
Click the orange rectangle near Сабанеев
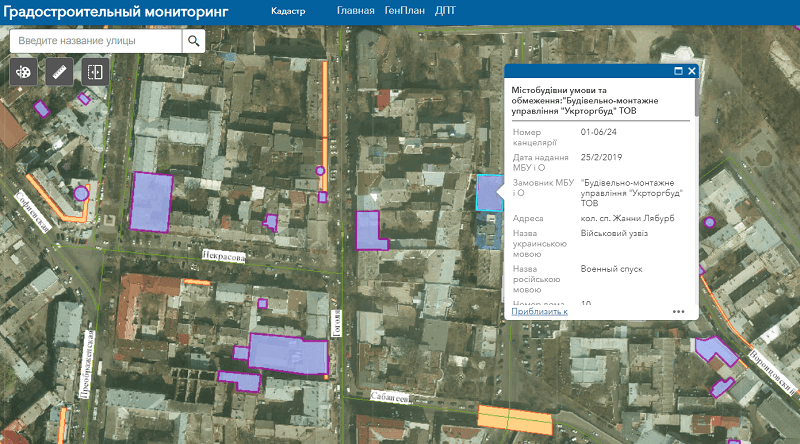pyautogui.click(x=515, y=420)
